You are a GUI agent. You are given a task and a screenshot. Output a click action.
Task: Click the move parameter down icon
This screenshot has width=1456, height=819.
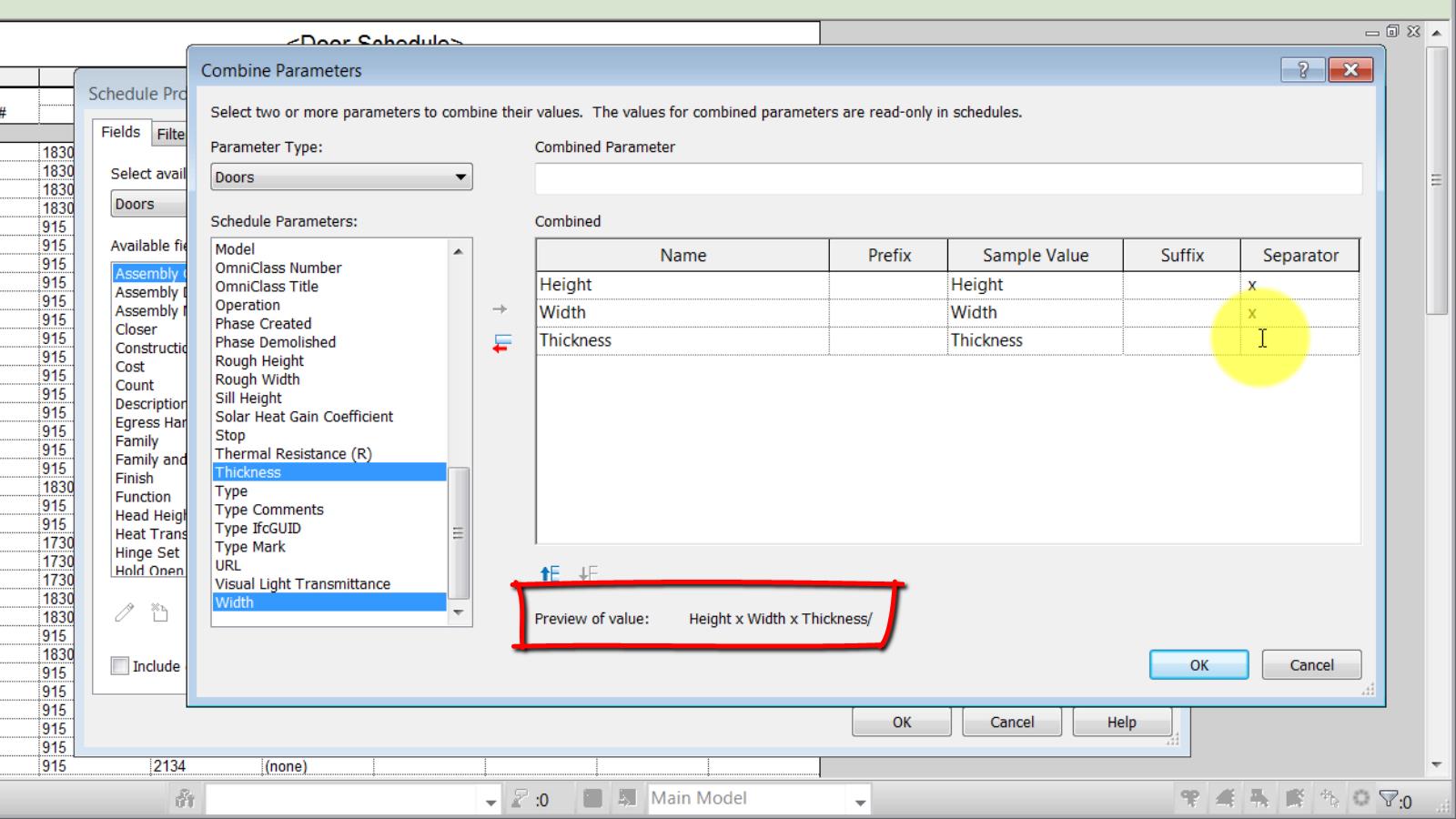[588, 573]
